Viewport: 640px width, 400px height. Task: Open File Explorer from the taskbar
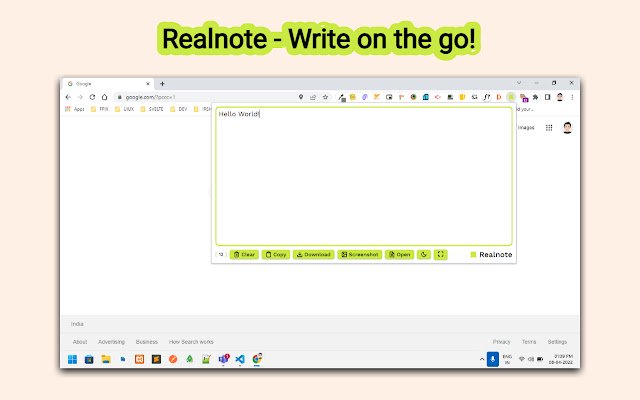coord(106,359)
